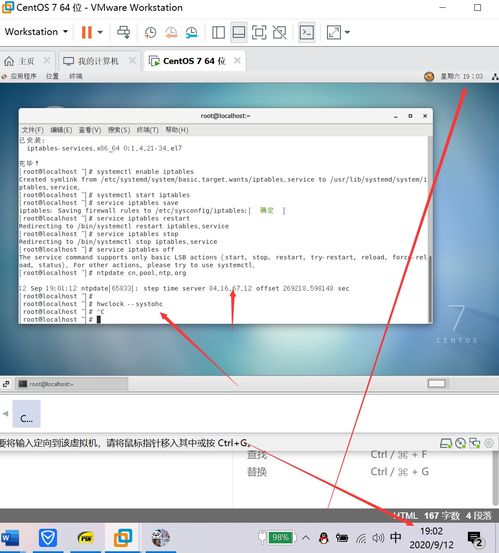499x553 pixels.
Task: Close the 我的计算机 tab
Action: 132,61
